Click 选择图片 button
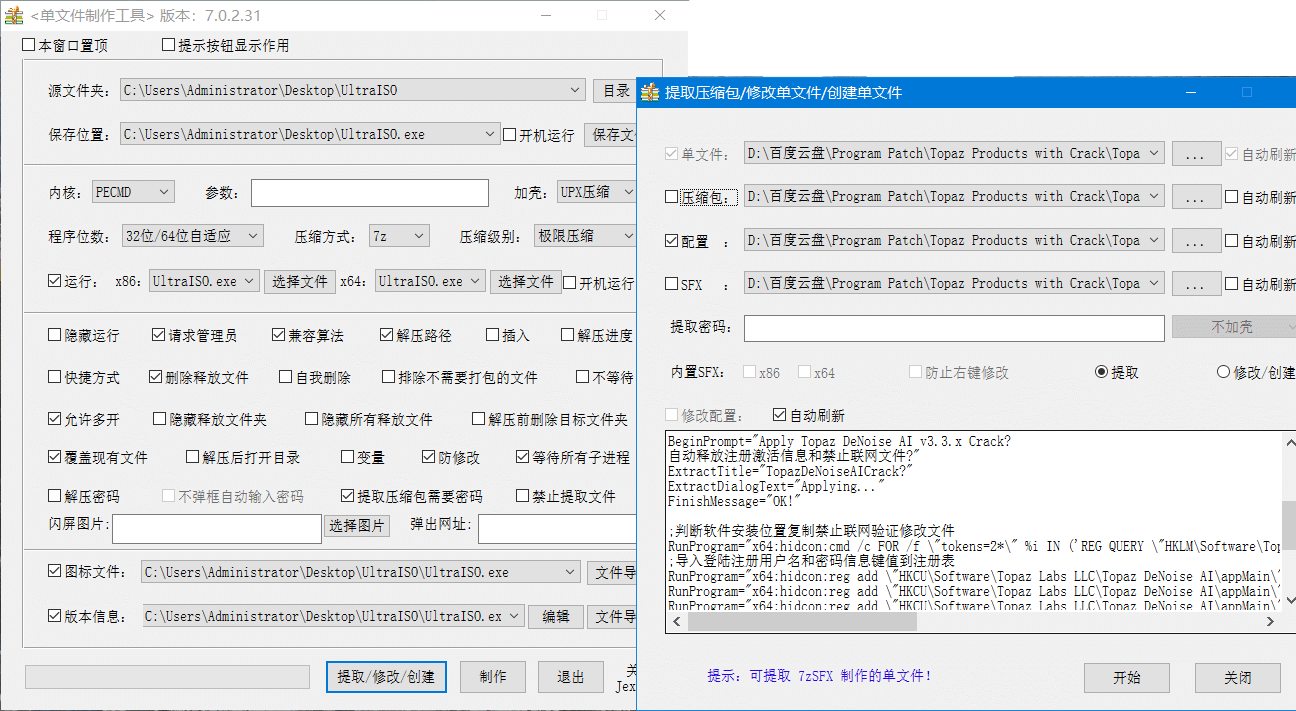1296x711 pixels. point(357,526)
